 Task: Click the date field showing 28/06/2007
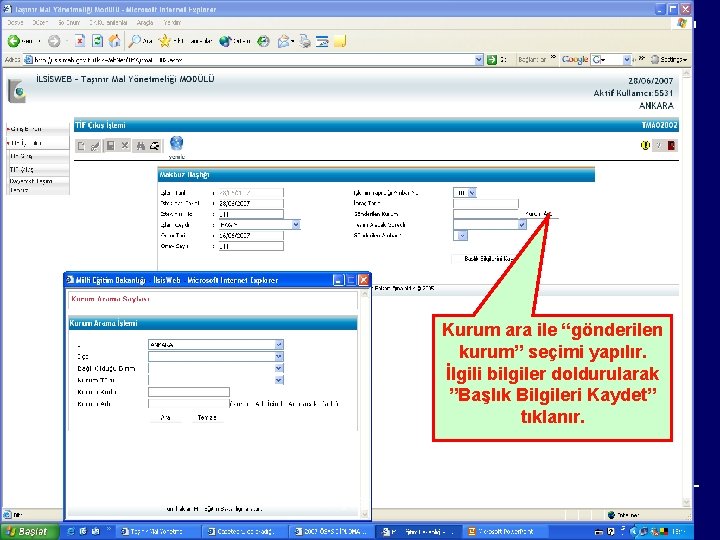[251, 203]
